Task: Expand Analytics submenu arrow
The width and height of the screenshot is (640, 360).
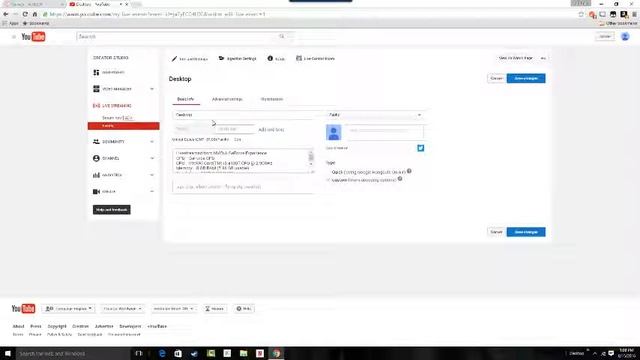Action: tap(152, 175)
